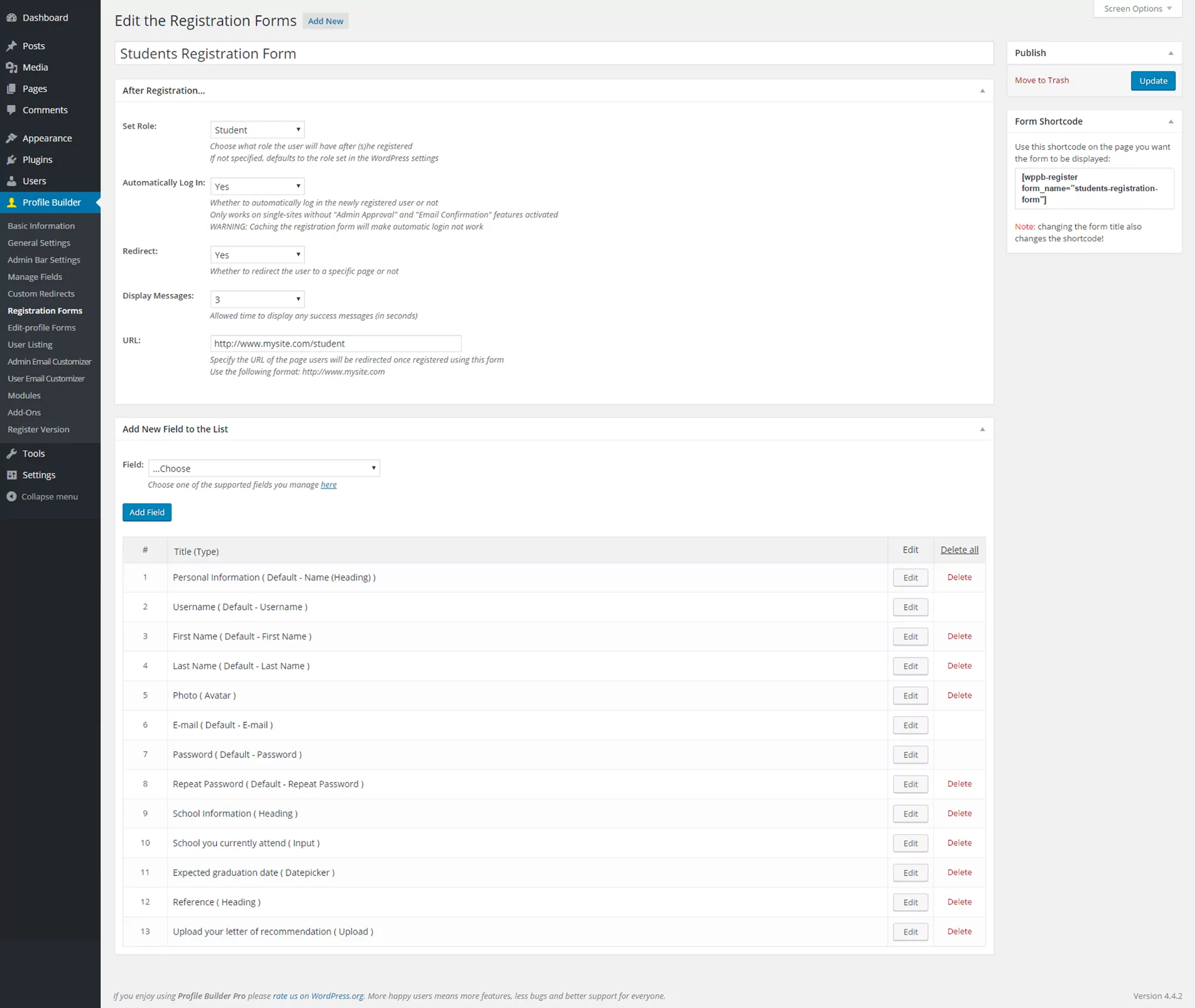Open Modules submenu item
The height and width of the screenshot is (1008, 1195).
click(x=24, y=395)
